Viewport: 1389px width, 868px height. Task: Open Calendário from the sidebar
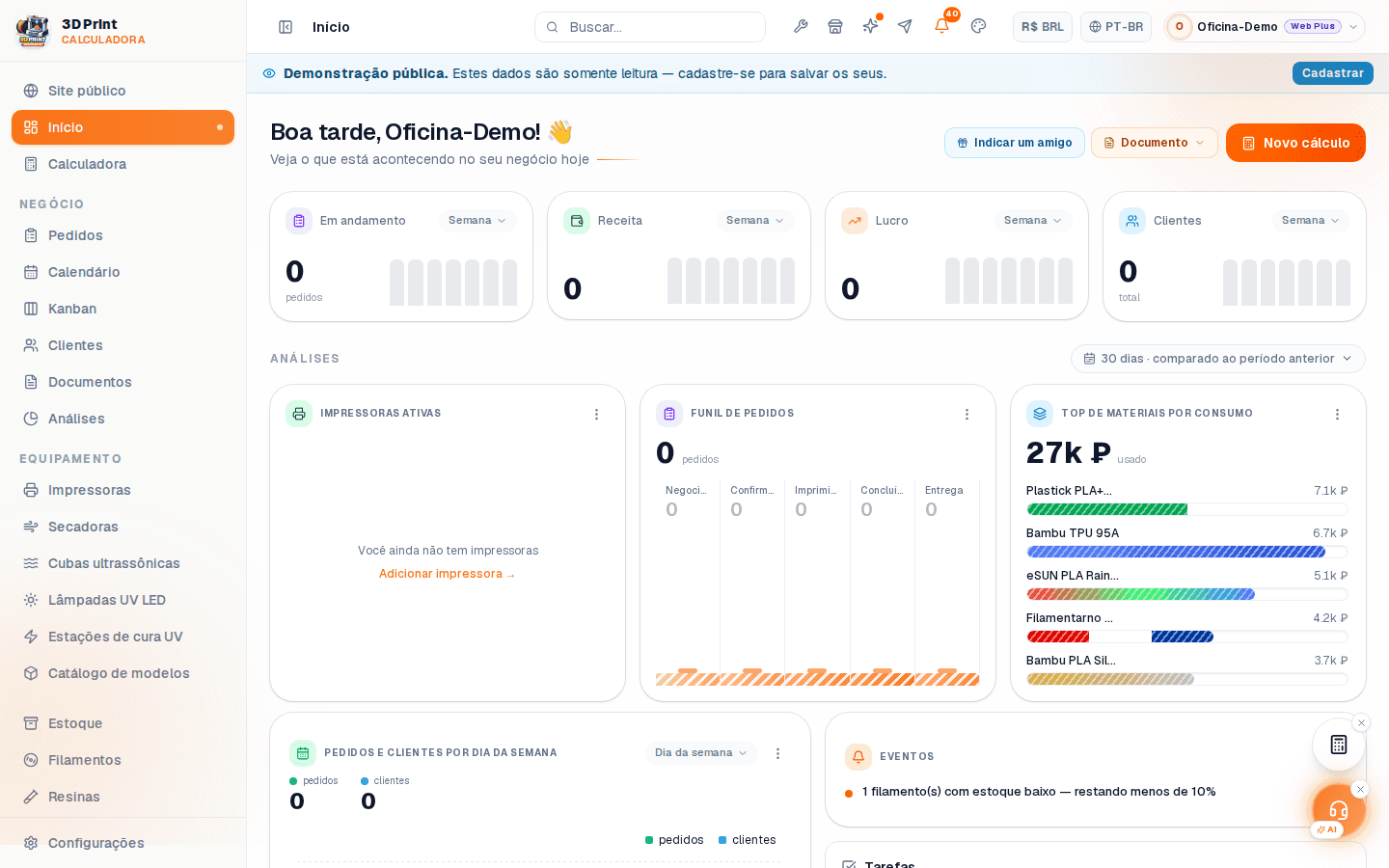123,272
